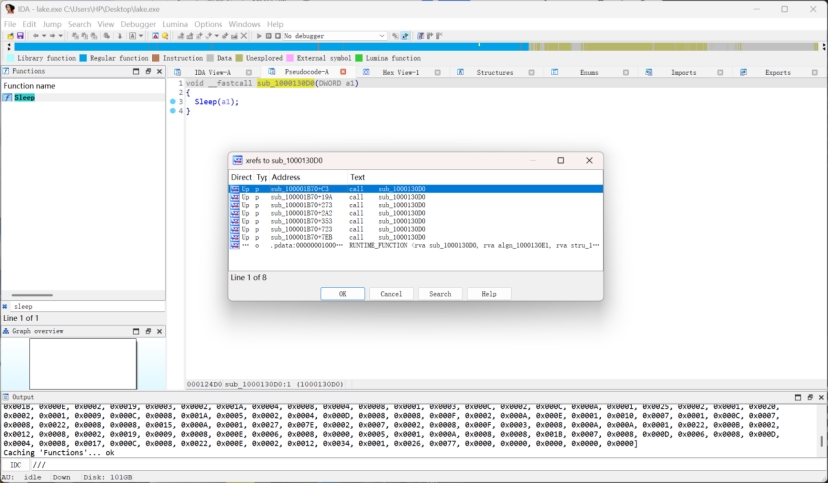Close the Output panel
Image resolution: width=828 pixels, height=483 pixels.
(x=821, y=397)
